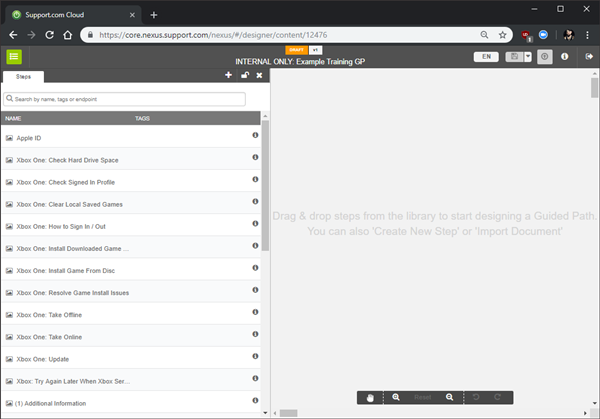This screenshot has height=419, width=600.
Task: Click the step search input field
Action: 124,99
